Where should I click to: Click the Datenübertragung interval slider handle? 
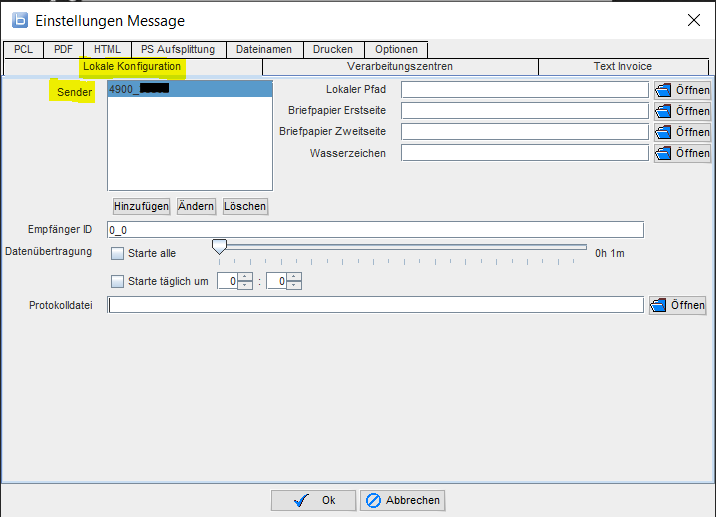(219, 247)
